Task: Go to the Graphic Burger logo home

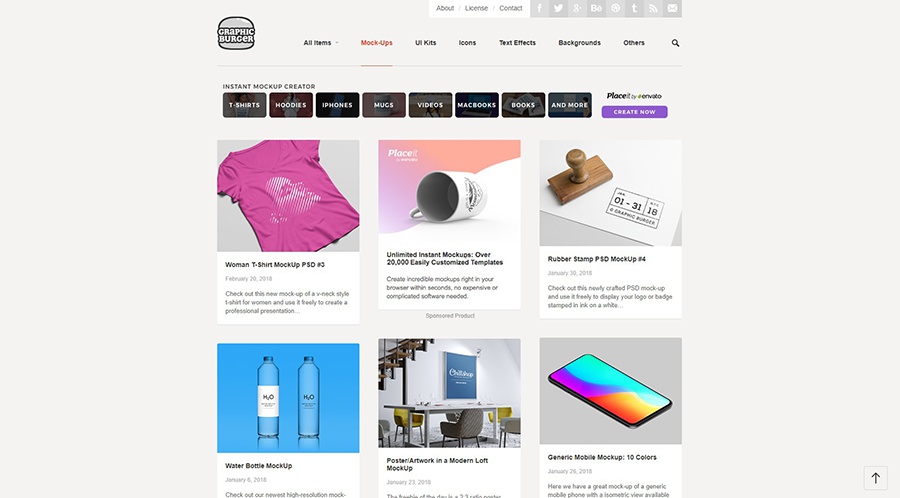Action: [x=236, y=33]
